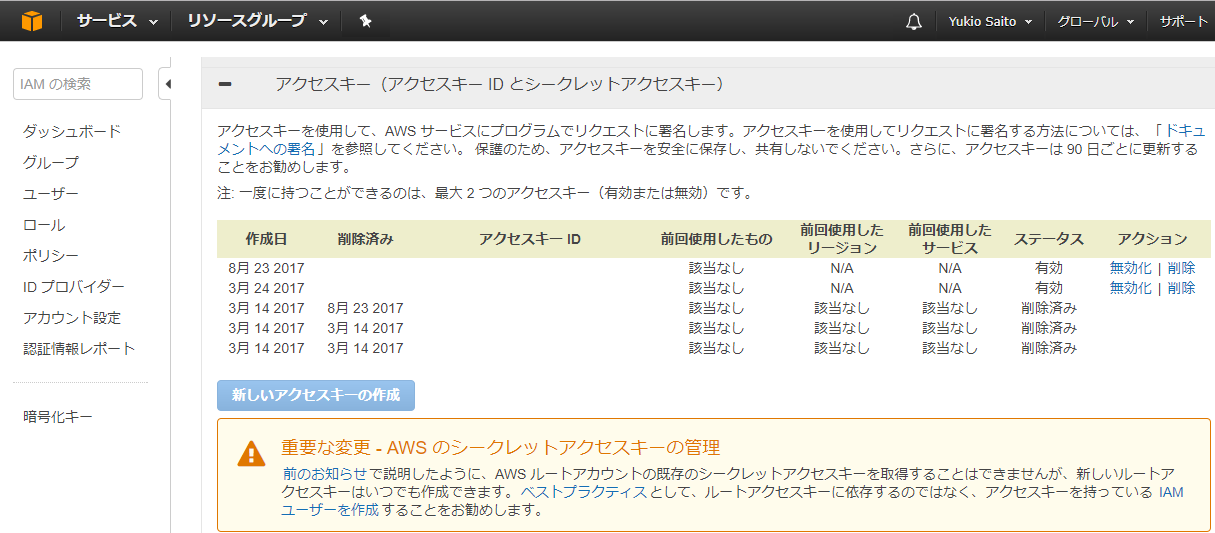Click 無効化 for the 8月 23 2017 key

pyautogui.click(x=1130, y=268)
